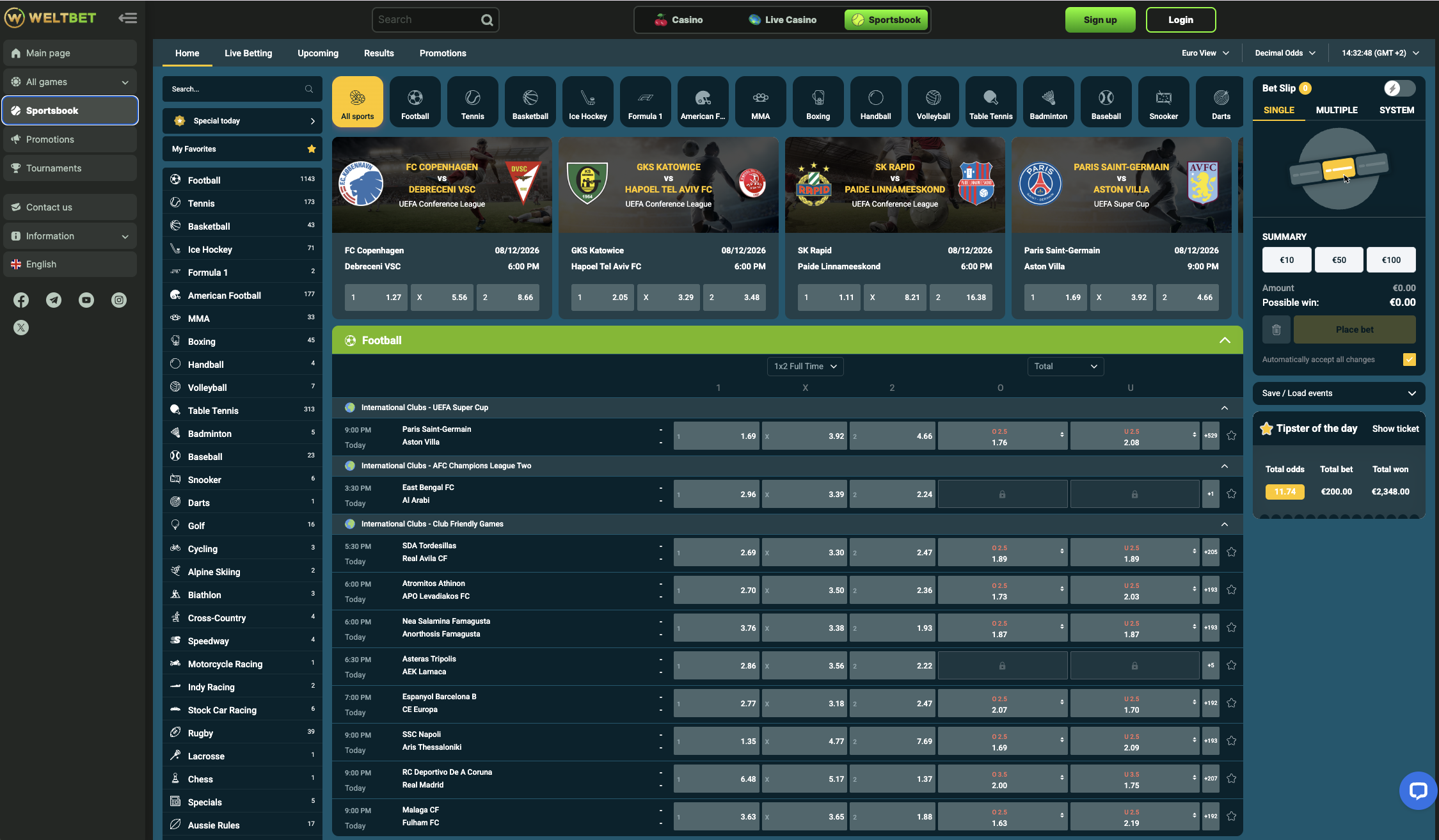Image resolution: width=1439 pixels, height=840 pixels.
Task: Open the live chat bubble
Action: pyautogui.click(x=1418, y=791)
